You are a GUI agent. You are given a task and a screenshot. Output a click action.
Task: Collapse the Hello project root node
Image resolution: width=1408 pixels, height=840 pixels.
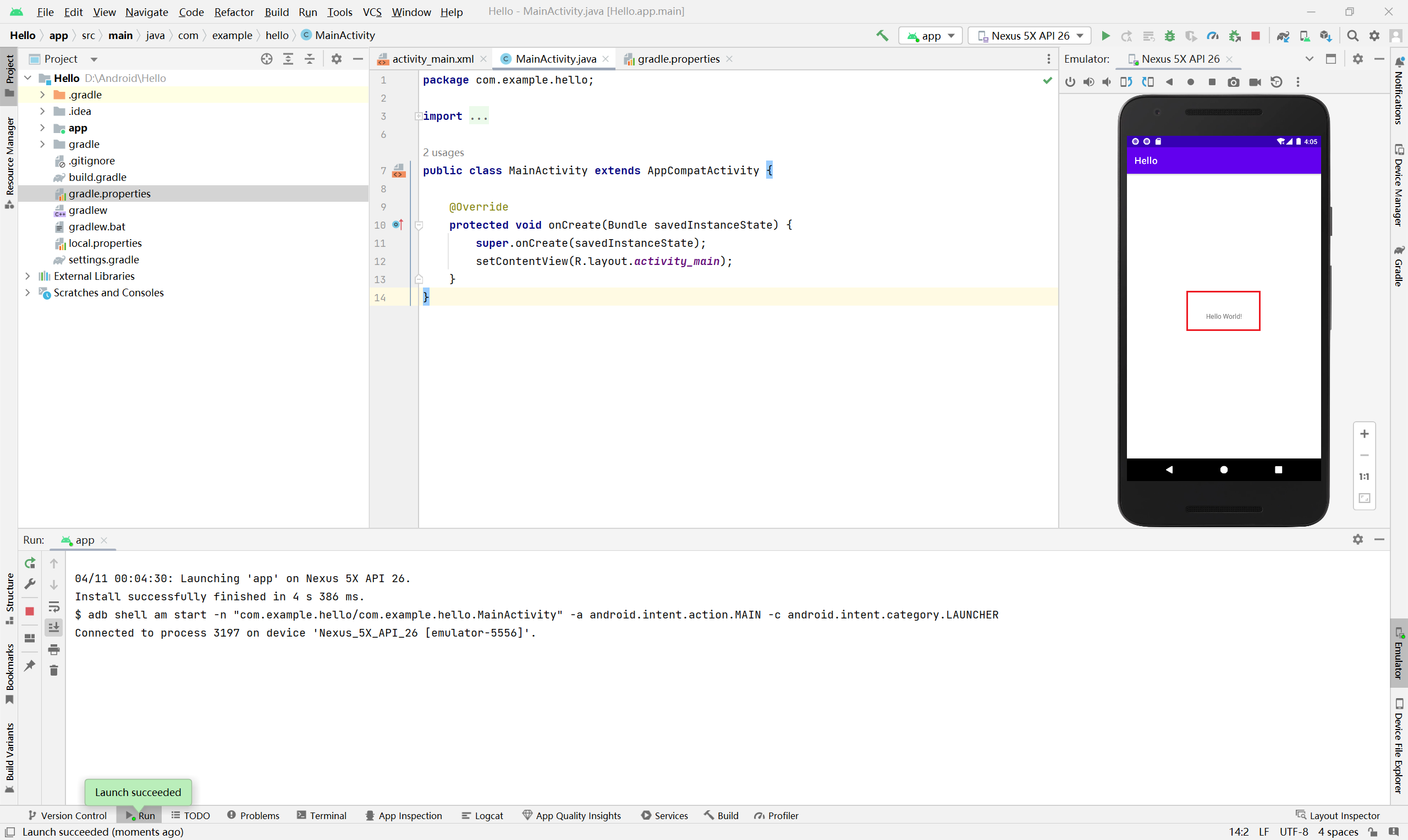pos(27,78)
